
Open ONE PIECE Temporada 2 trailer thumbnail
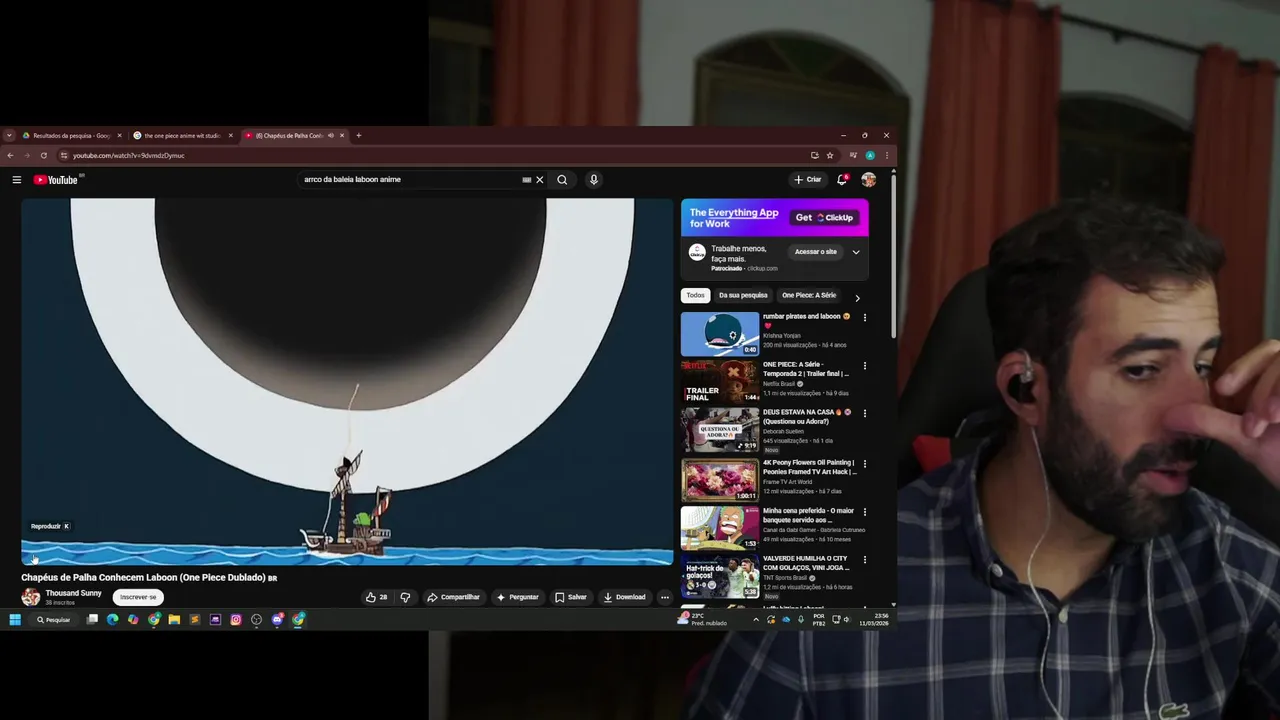coord(720,382)
